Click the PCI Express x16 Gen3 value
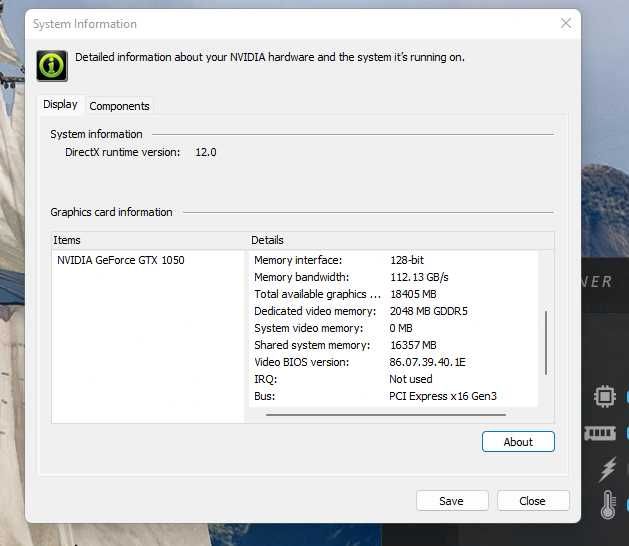Image resolution: width=629 pixels, height=546 pixels. [x=443, y=396]
